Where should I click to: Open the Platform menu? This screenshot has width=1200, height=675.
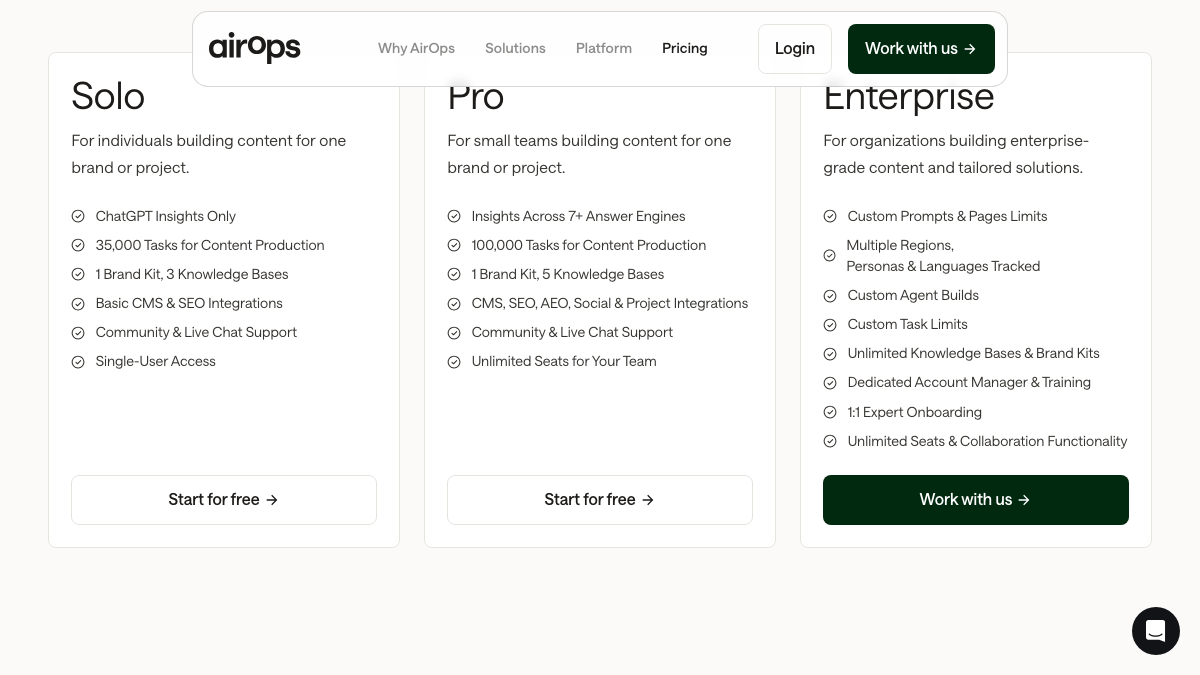coord(604,48)
